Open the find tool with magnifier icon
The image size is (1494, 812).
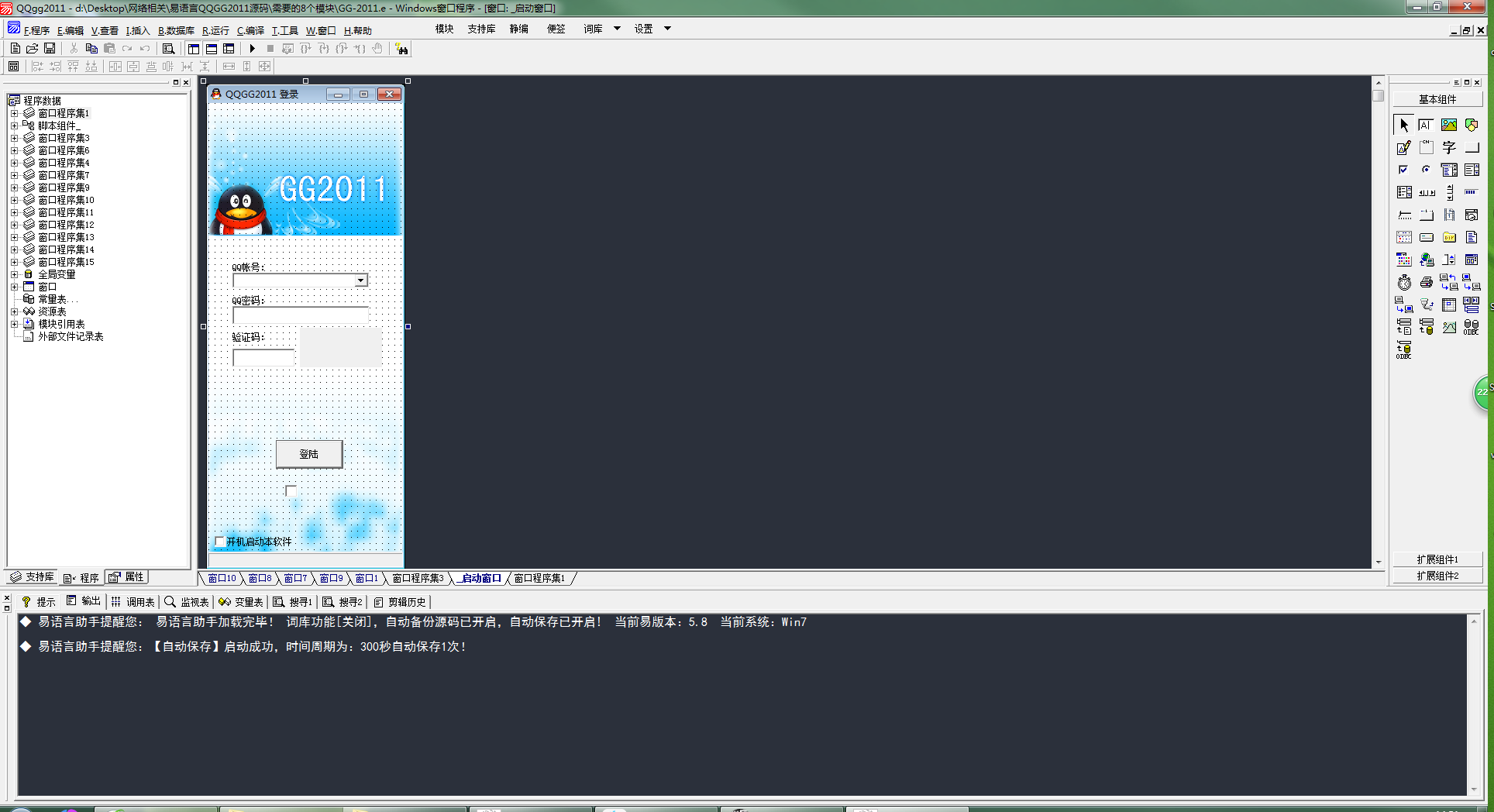pyautogui.click(x=168, y=48)
